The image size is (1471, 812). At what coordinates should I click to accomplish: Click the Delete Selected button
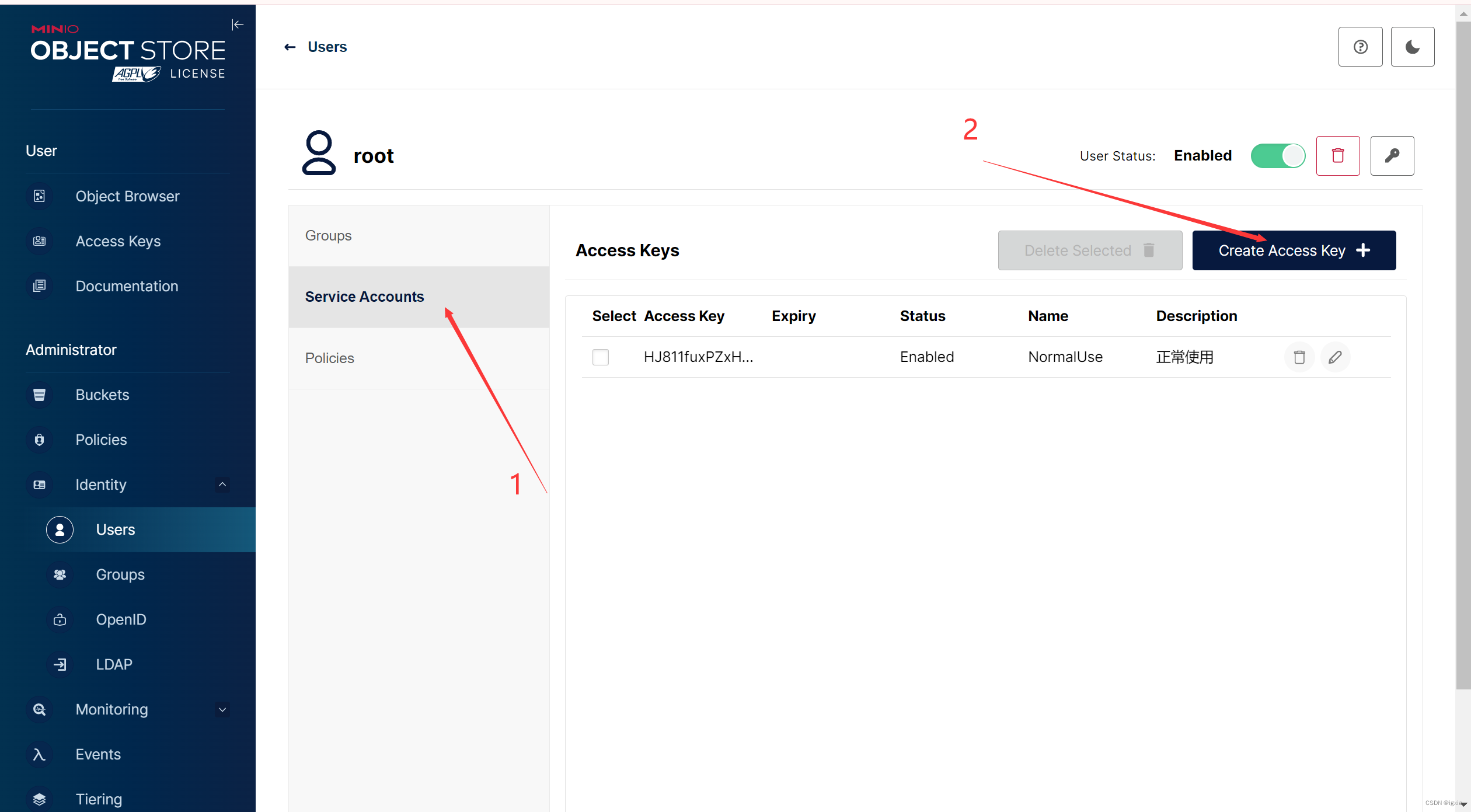point(1089,250)
